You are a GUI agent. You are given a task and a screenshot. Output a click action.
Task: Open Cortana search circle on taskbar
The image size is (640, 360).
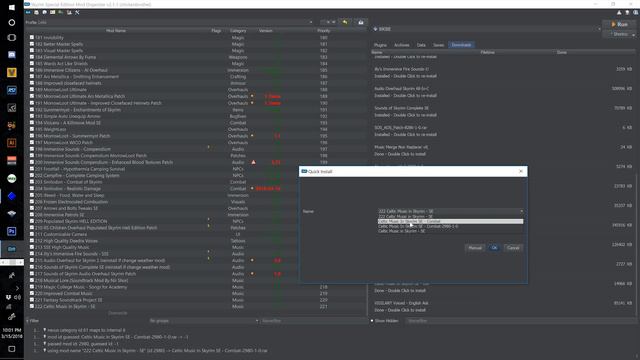click(12, 22)
